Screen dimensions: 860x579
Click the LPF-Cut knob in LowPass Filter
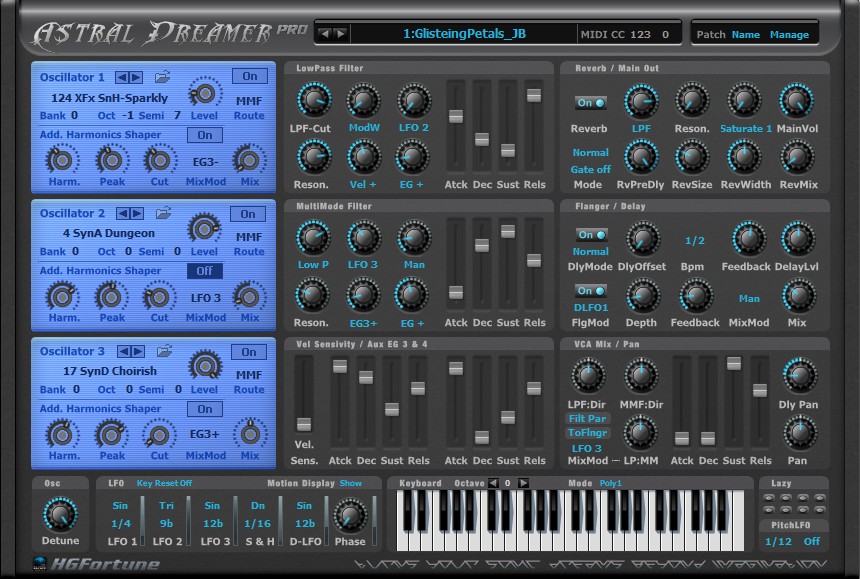(x=313, y=100)
